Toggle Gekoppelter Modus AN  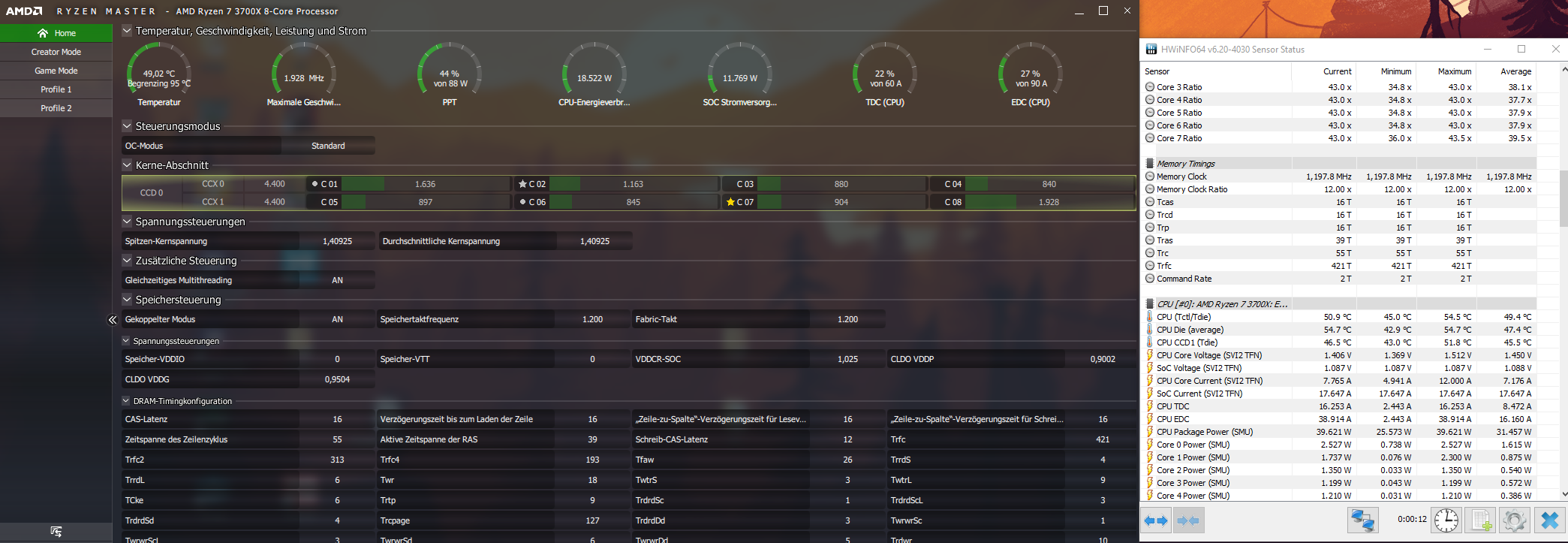click(337, 319)
